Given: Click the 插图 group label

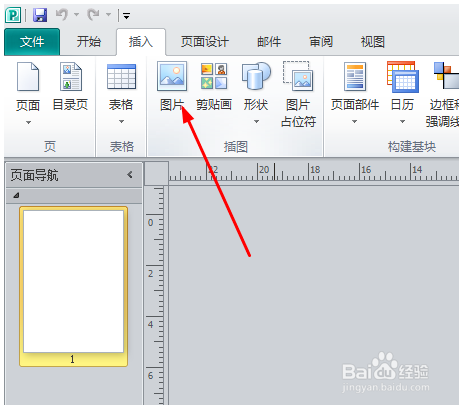Looking at the screenshot, I should [236, 147].
